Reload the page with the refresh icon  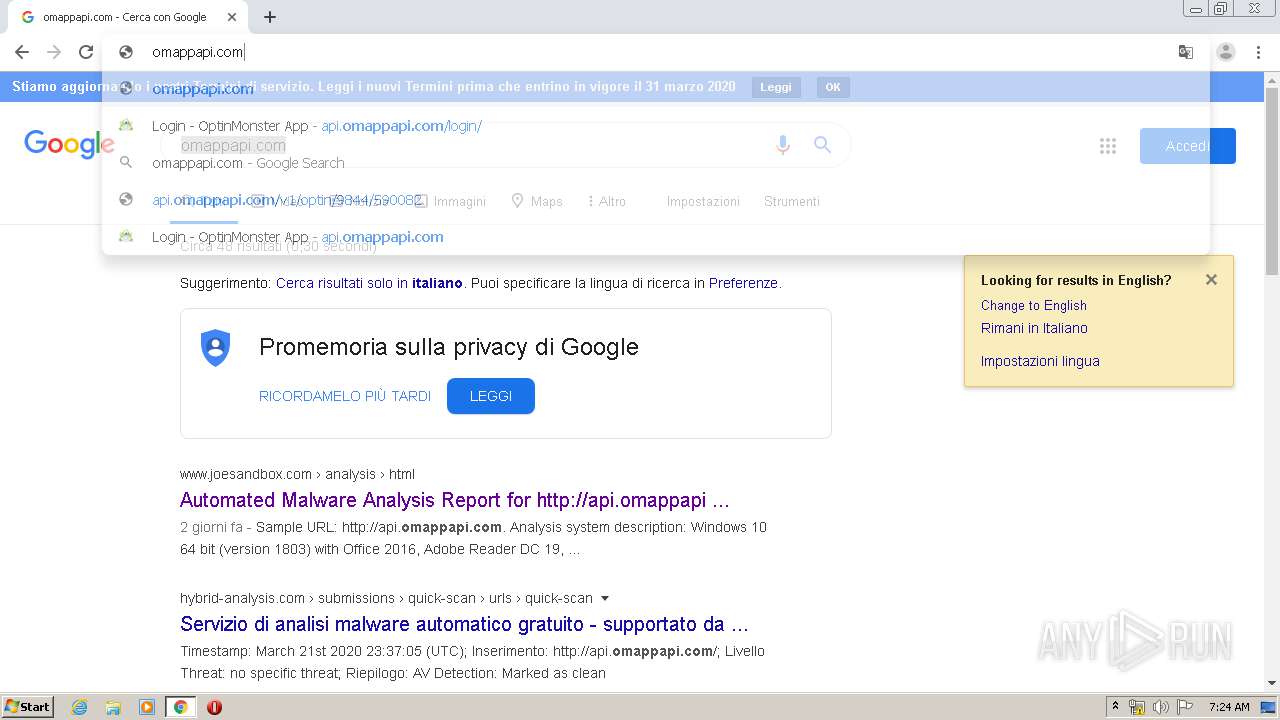pos(86,52)
